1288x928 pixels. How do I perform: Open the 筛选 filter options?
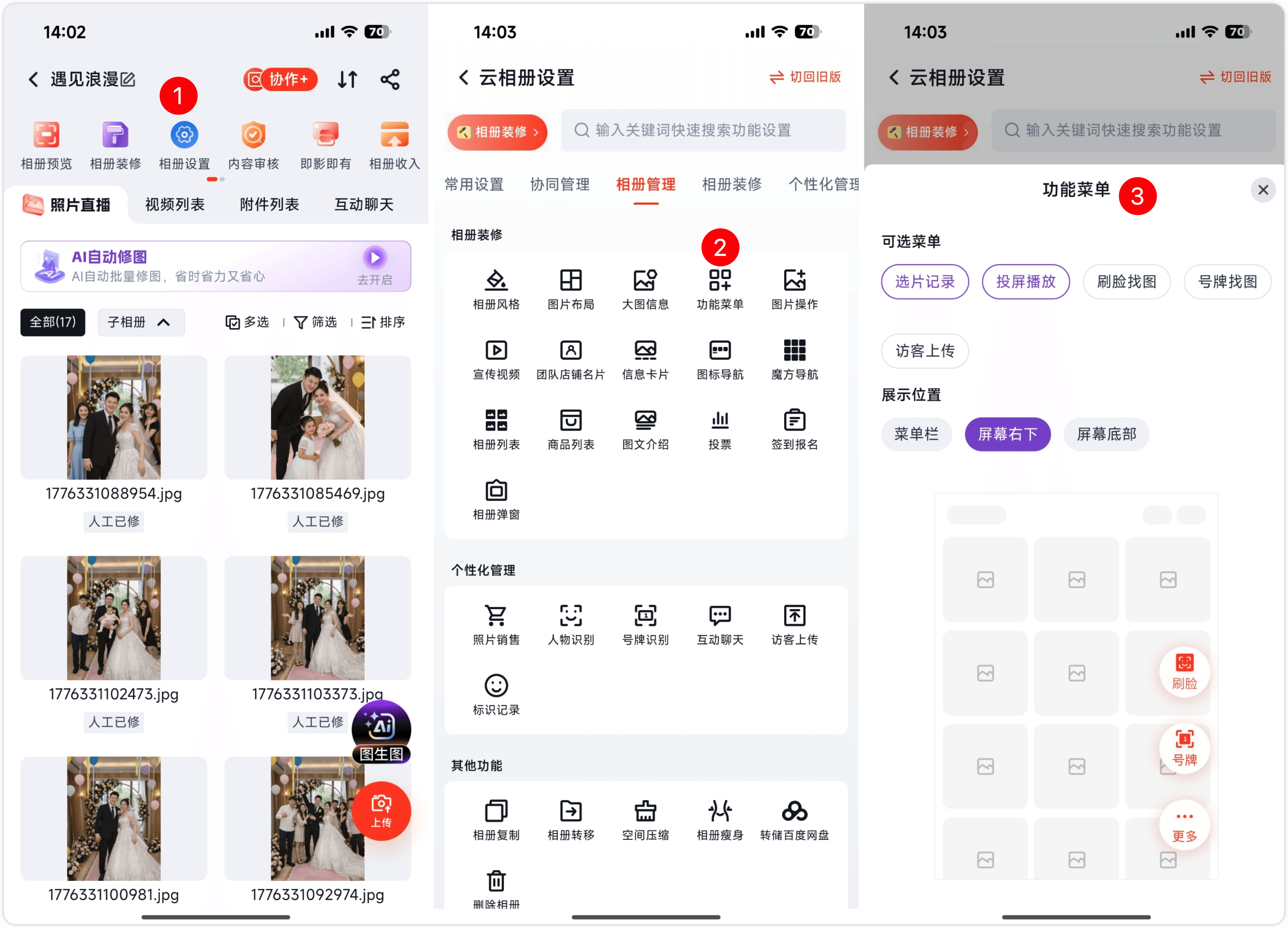point(316,322)
